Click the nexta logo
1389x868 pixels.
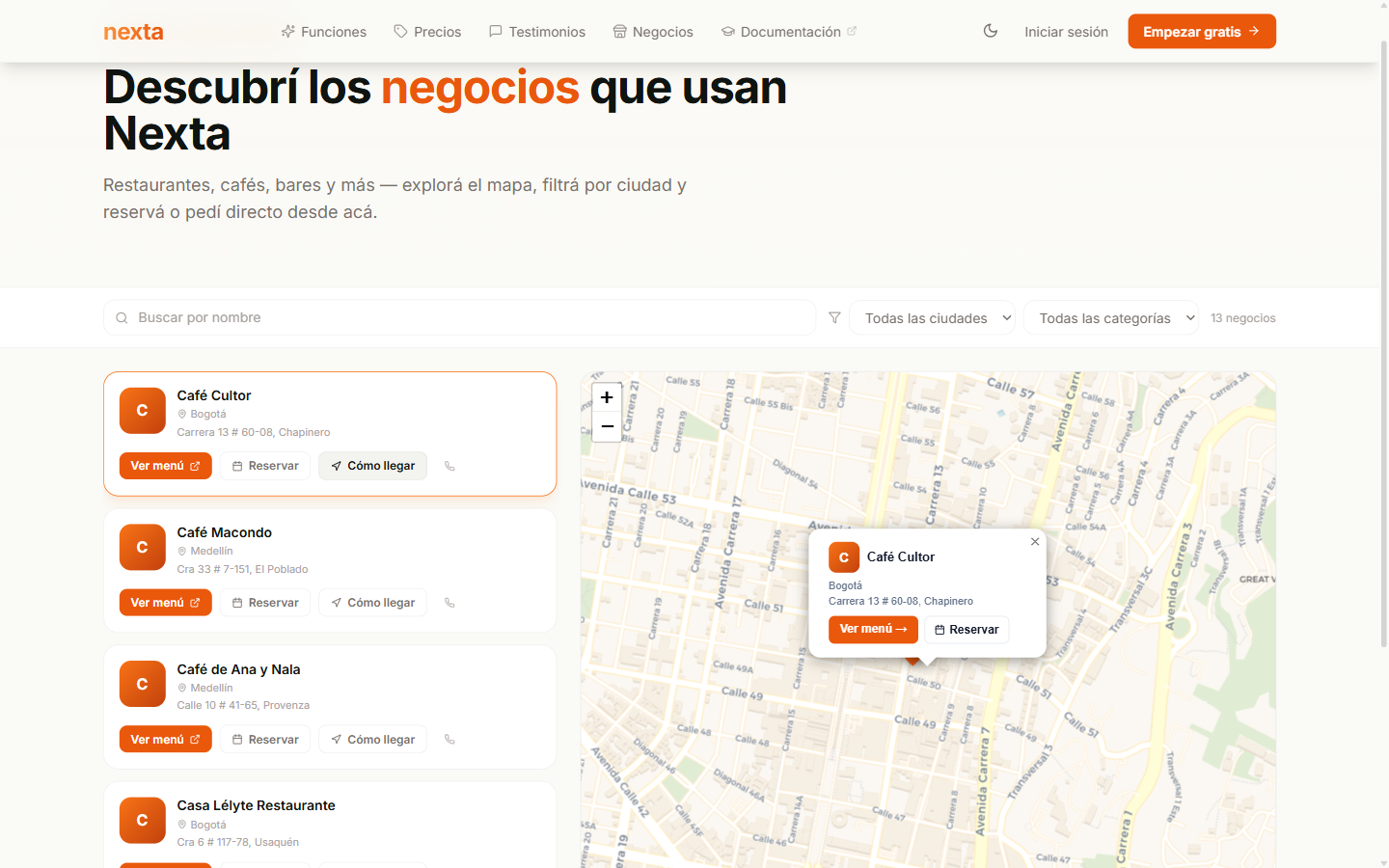[133, 31]
